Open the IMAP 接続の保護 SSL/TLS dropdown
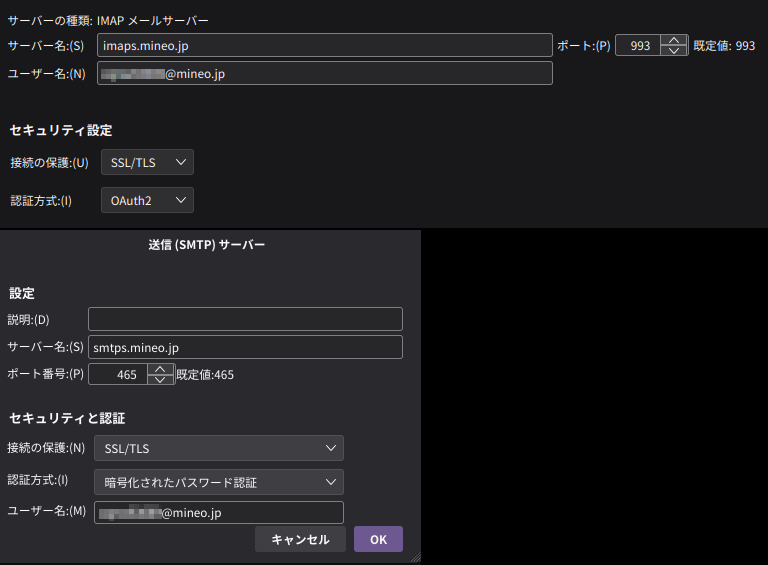Screen dimensions: 768x565 point(147,162)
